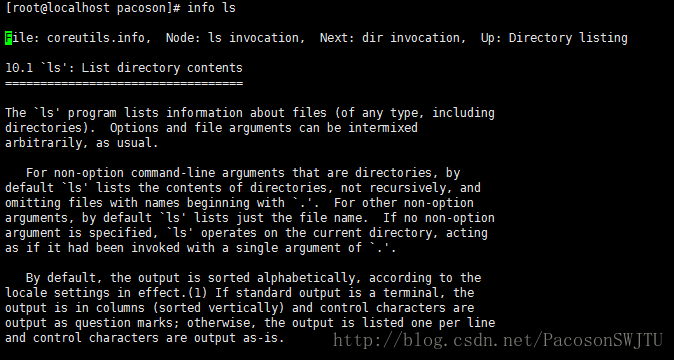Select the '10.1 `ls': List directory contents' heading
674x360 pixels.
pos(124,68)
